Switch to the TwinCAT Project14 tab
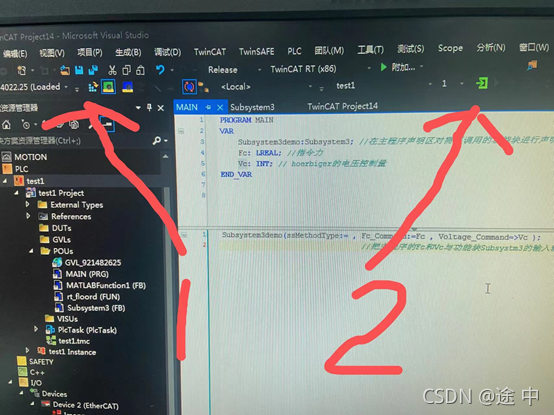Viewport: 554px width, 415px height. pyautogui.click(x=342, y=106)
